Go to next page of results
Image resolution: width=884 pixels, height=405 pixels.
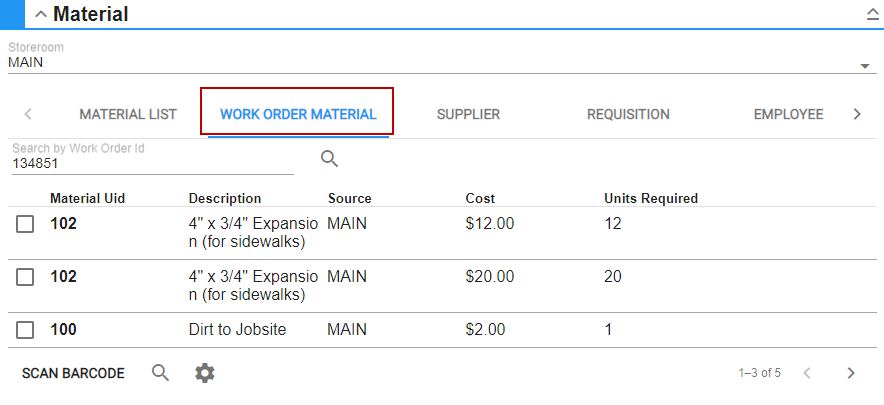(851, 373)
